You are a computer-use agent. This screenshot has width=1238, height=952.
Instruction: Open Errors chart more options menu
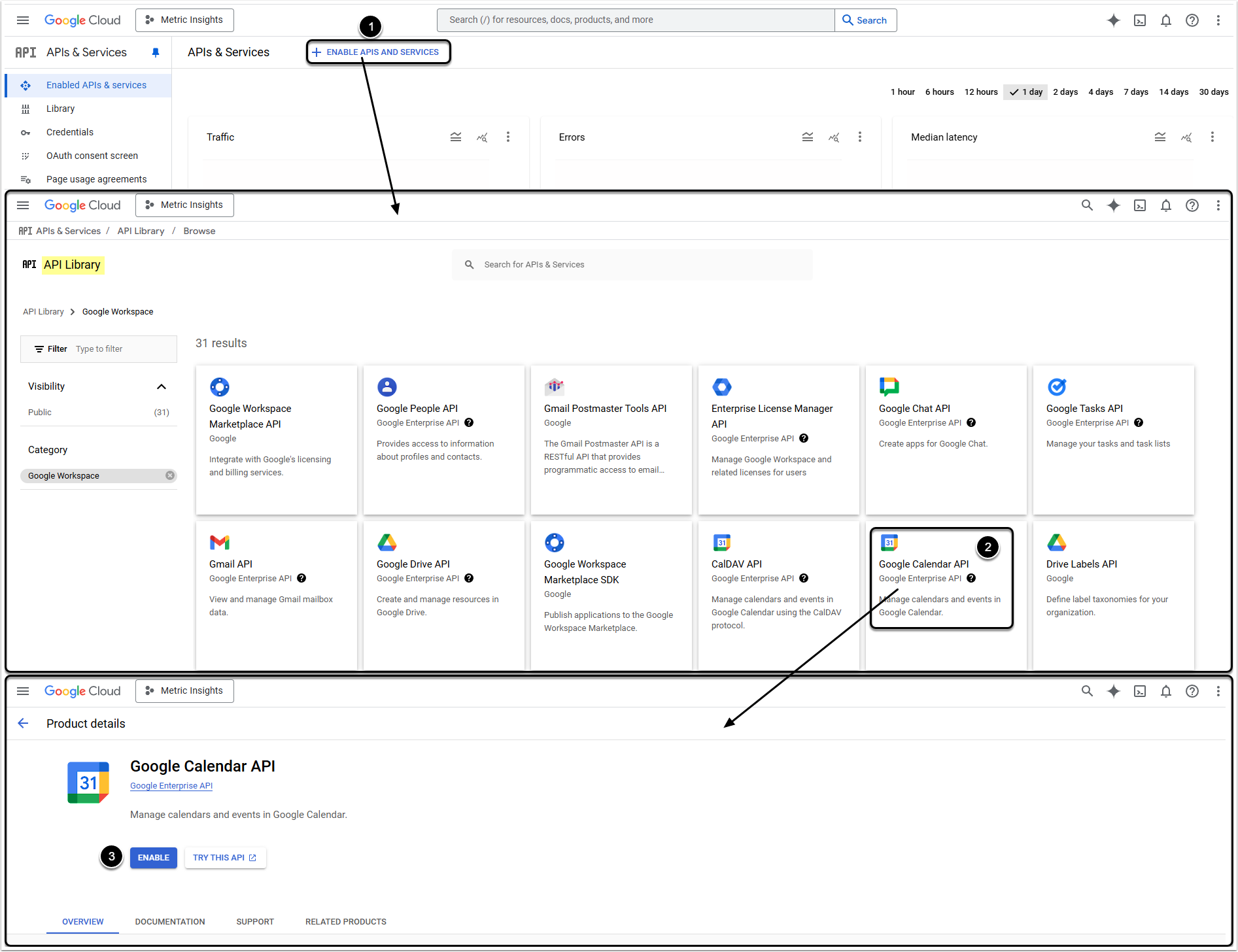860,137
